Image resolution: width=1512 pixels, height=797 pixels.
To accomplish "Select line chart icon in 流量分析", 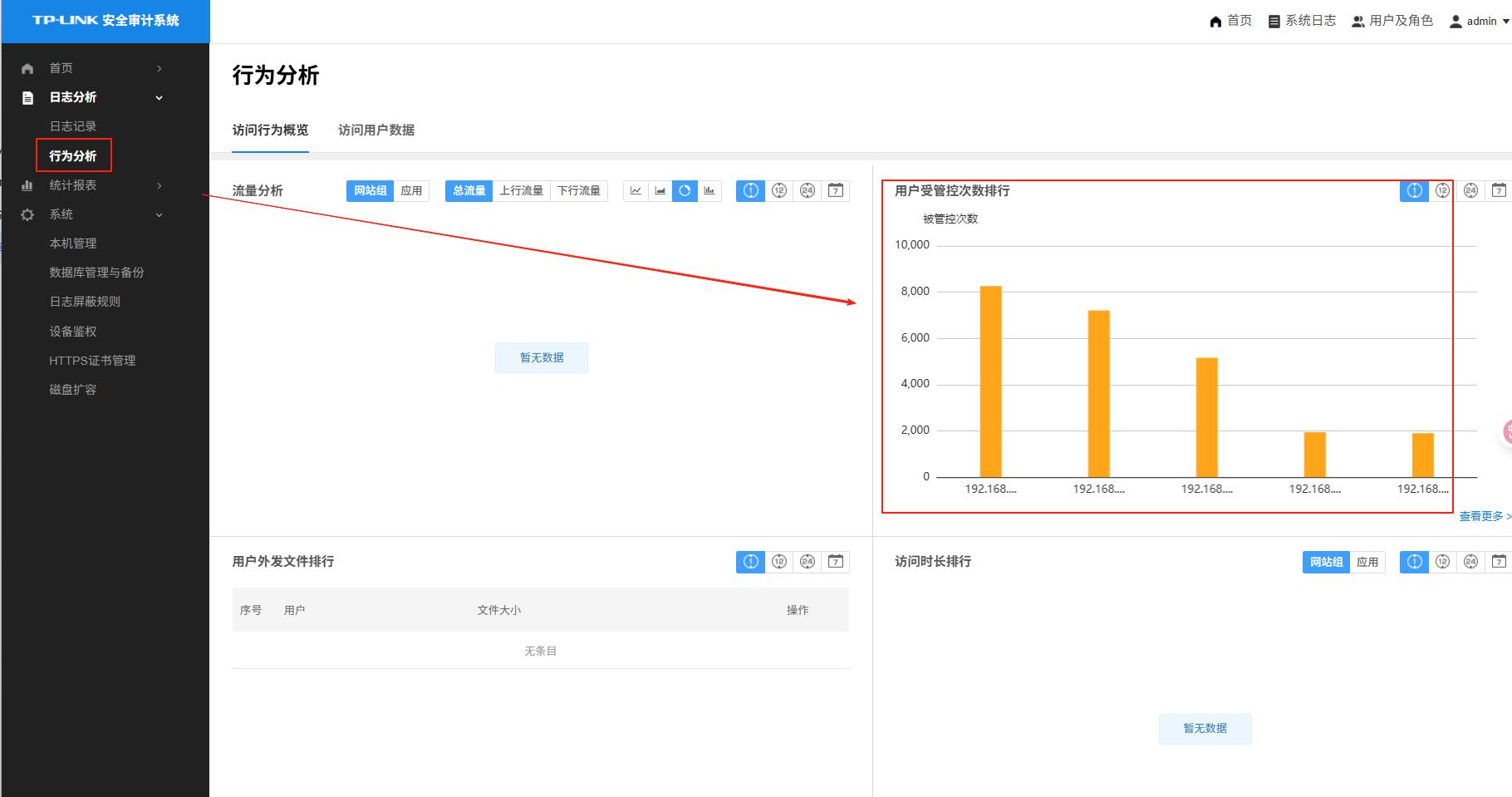I will 636,191.
